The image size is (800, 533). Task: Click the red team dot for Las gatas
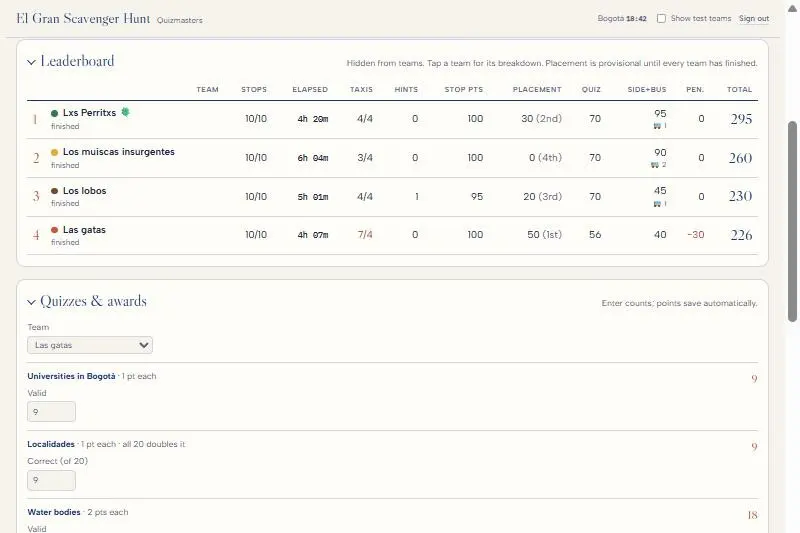point(55,230)
